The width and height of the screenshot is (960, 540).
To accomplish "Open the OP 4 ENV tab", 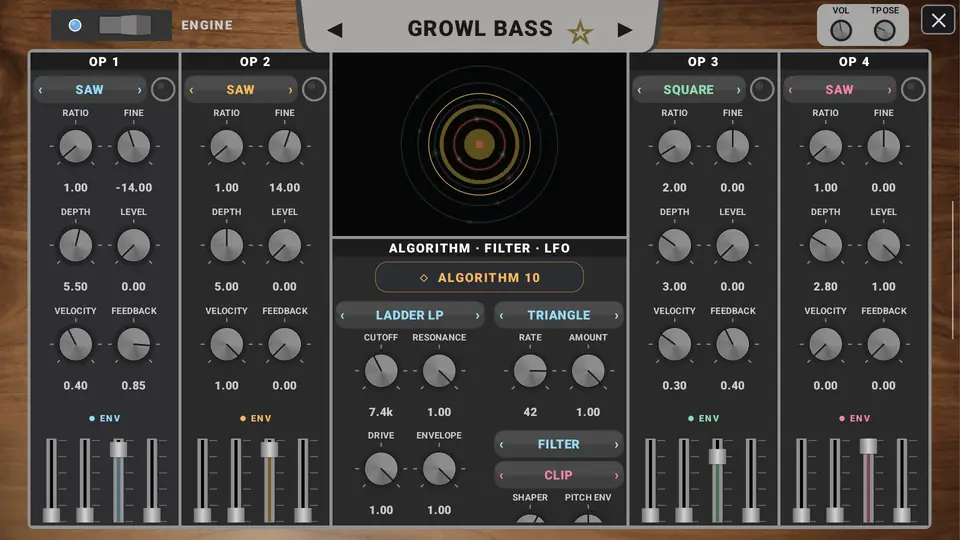I will click(x=855, y=419).
